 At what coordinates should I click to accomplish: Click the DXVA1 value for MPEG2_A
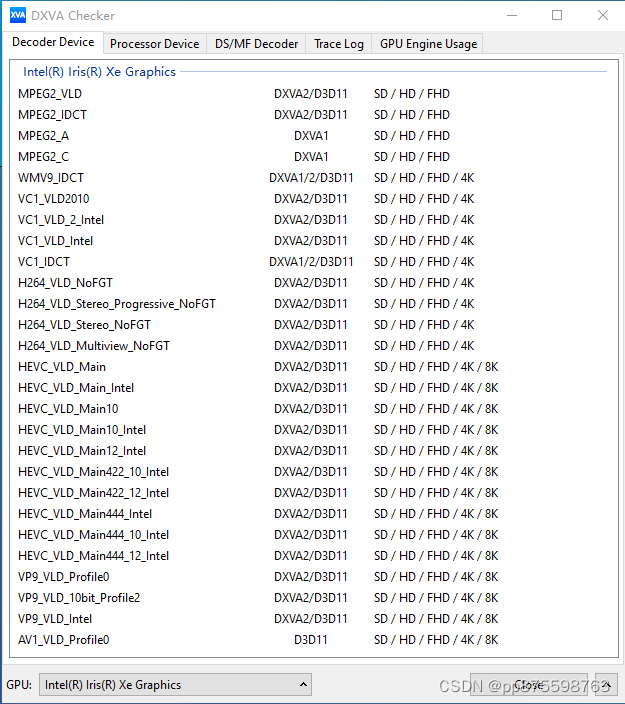(311, 136)
